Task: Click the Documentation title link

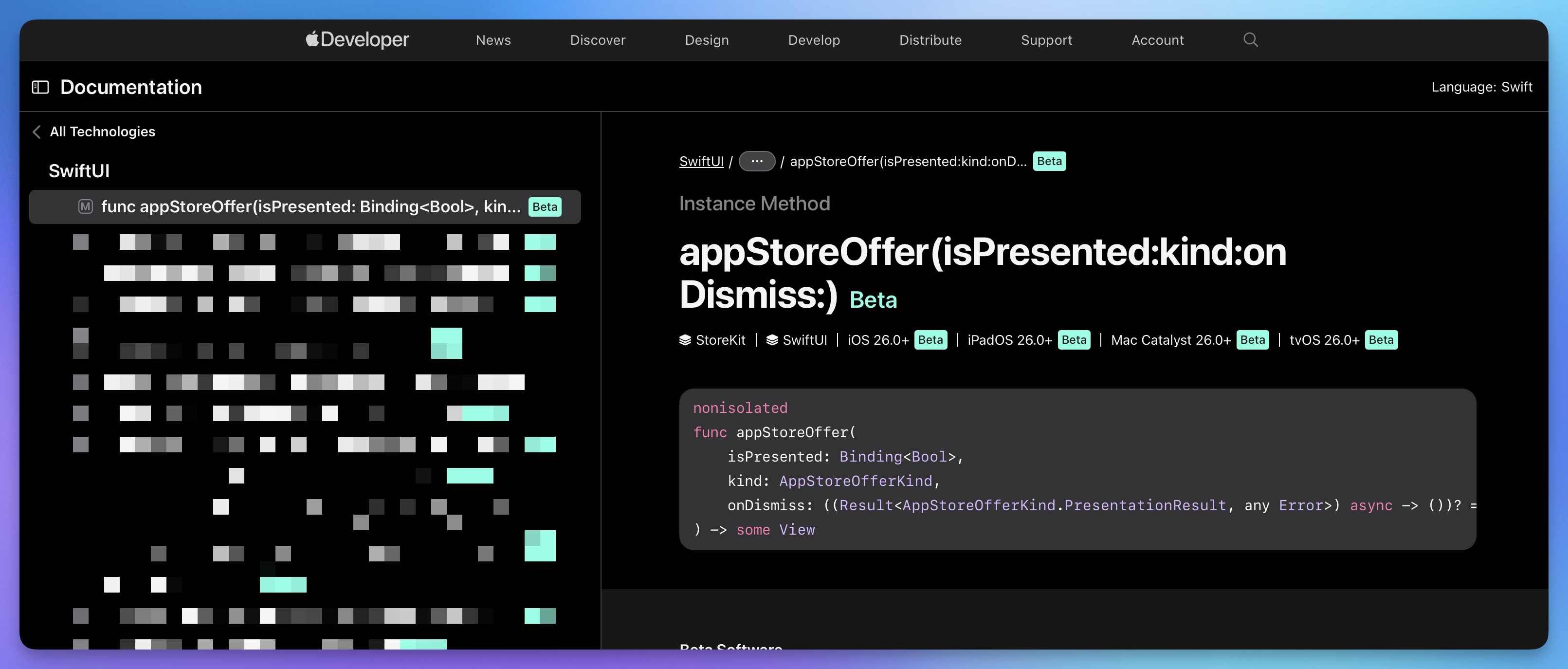Action: pos(131,87)
